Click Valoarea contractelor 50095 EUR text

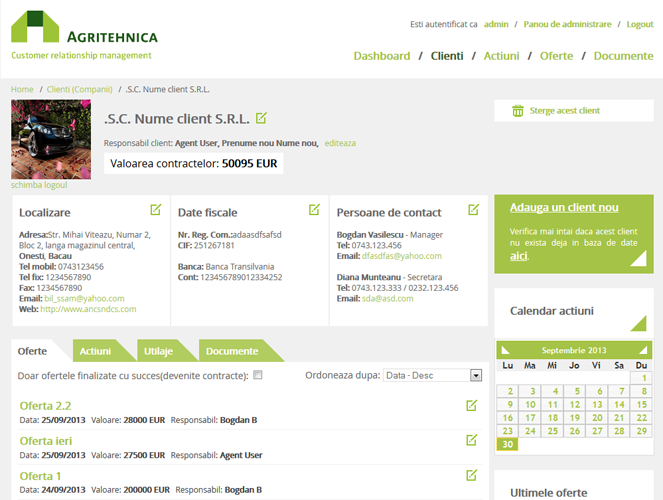pos(194,164)
